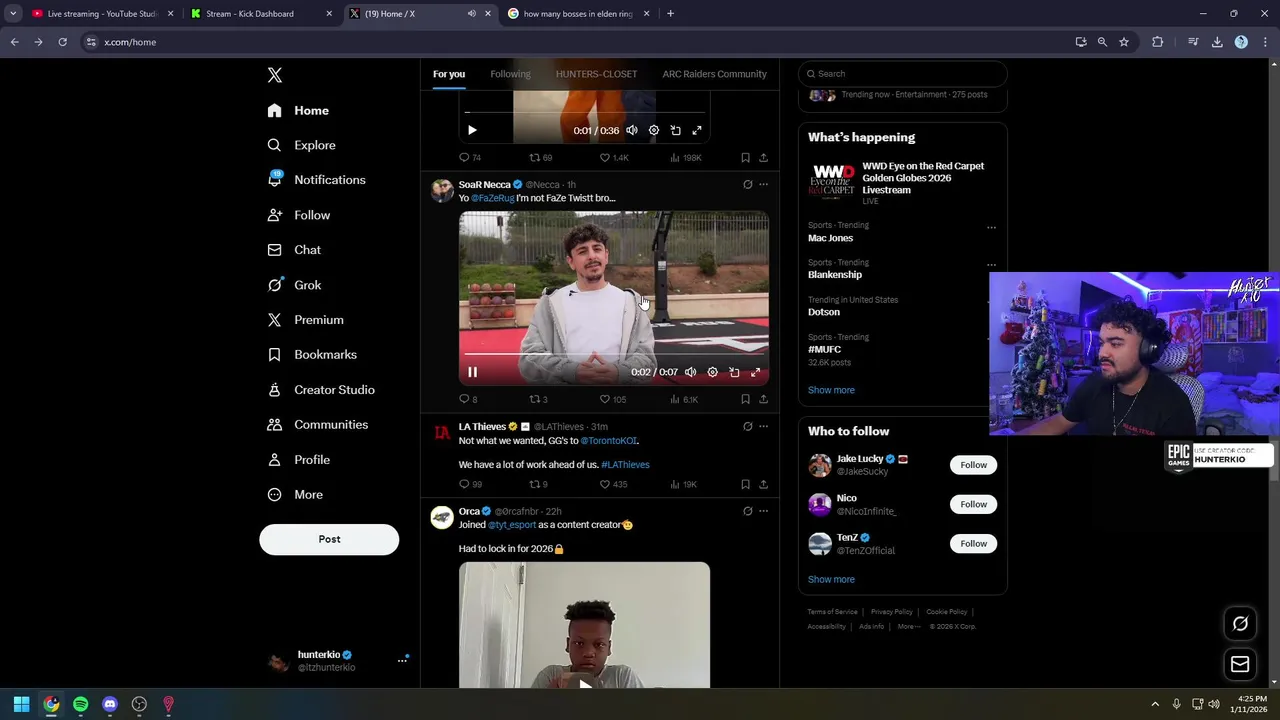The height and width of the screenshot is (720, 1280).
Task: Open account options beside hunterkio
Action: 402,660
